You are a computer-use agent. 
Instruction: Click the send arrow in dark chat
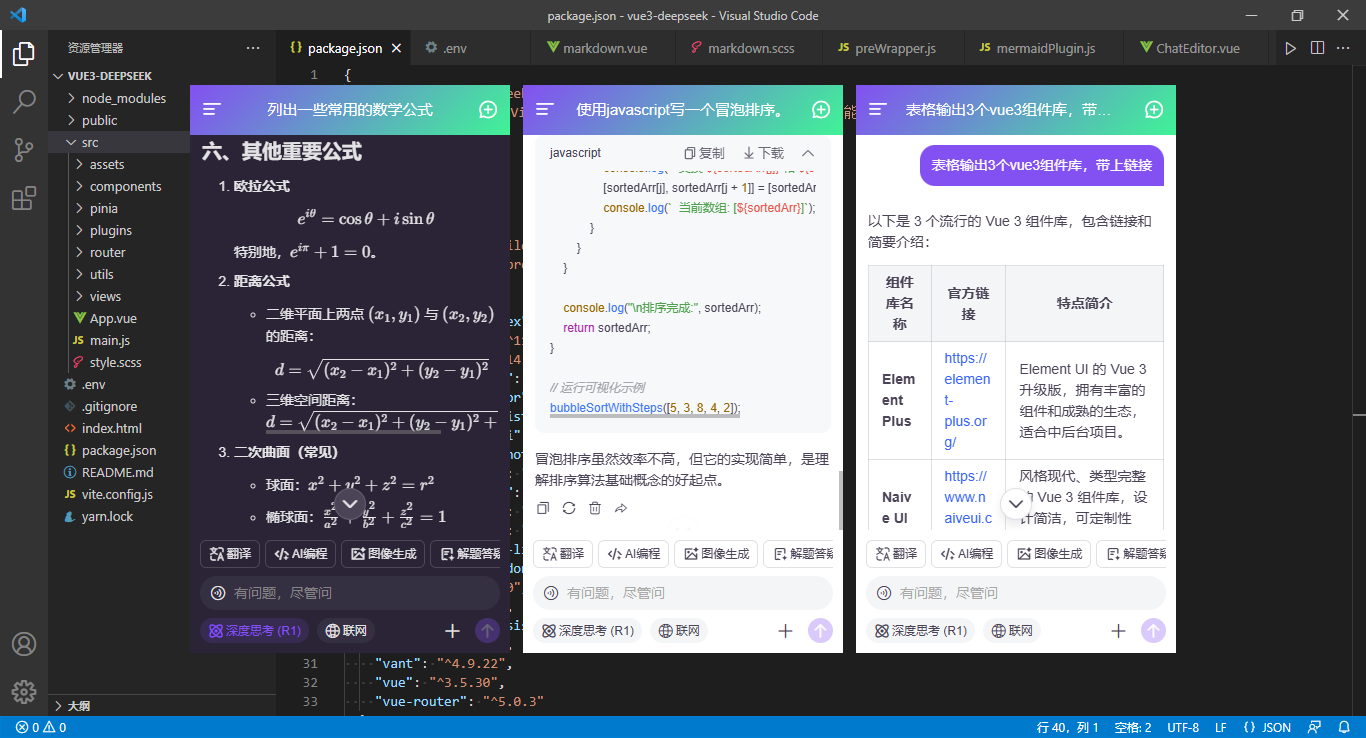[x=487, y=631]
